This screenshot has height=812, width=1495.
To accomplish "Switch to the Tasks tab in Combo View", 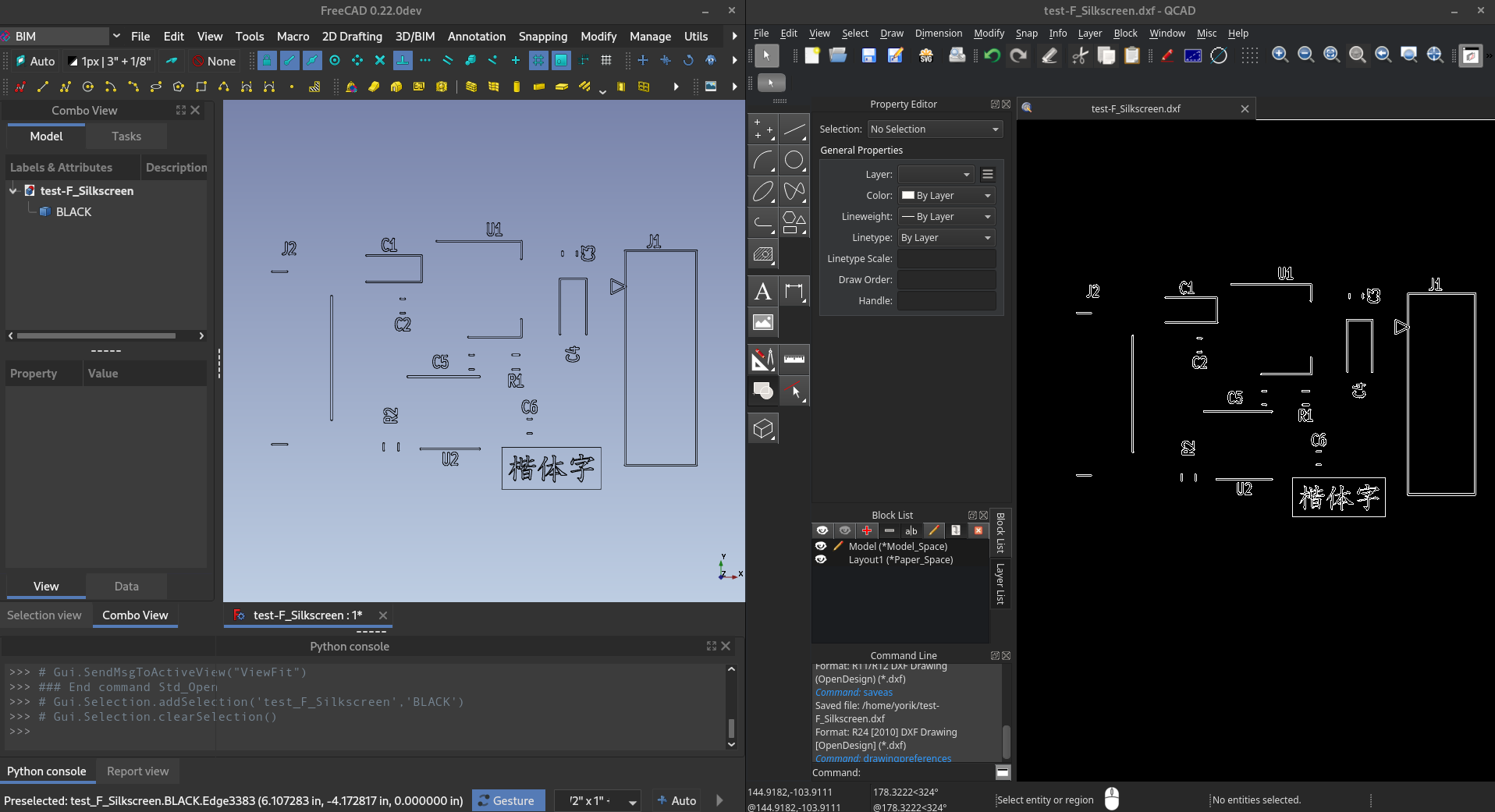I will pyautogui.click(x=126, y=136).
